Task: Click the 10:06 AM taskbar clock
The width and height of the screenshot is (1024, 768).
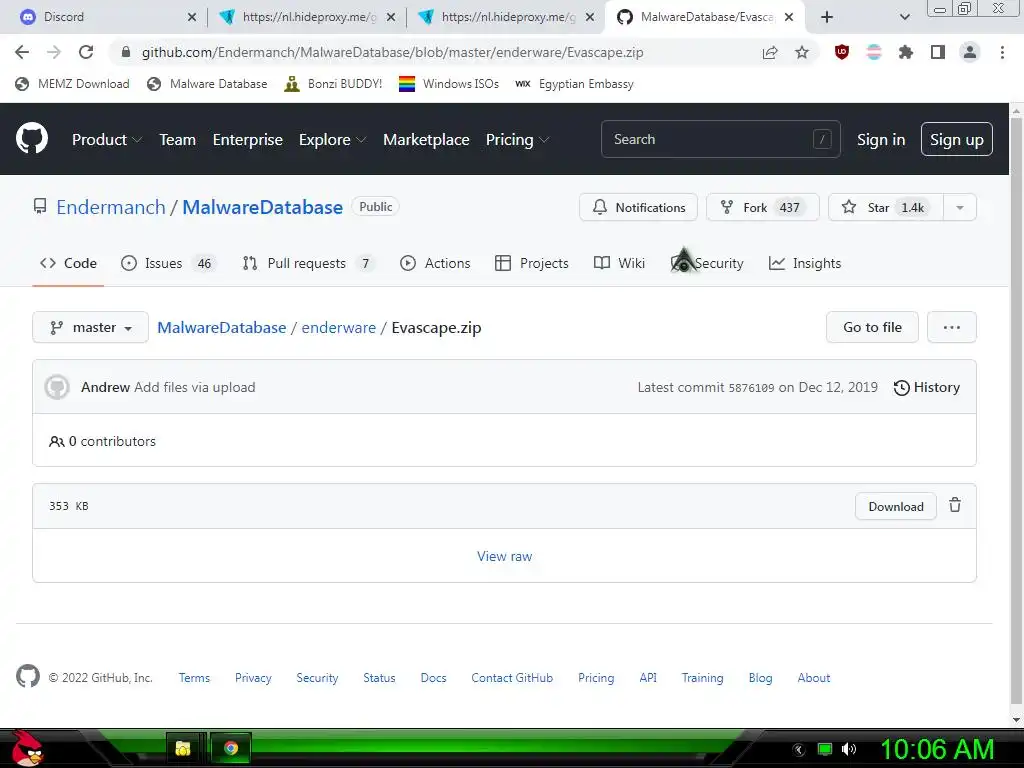Action: coord(937,749)
